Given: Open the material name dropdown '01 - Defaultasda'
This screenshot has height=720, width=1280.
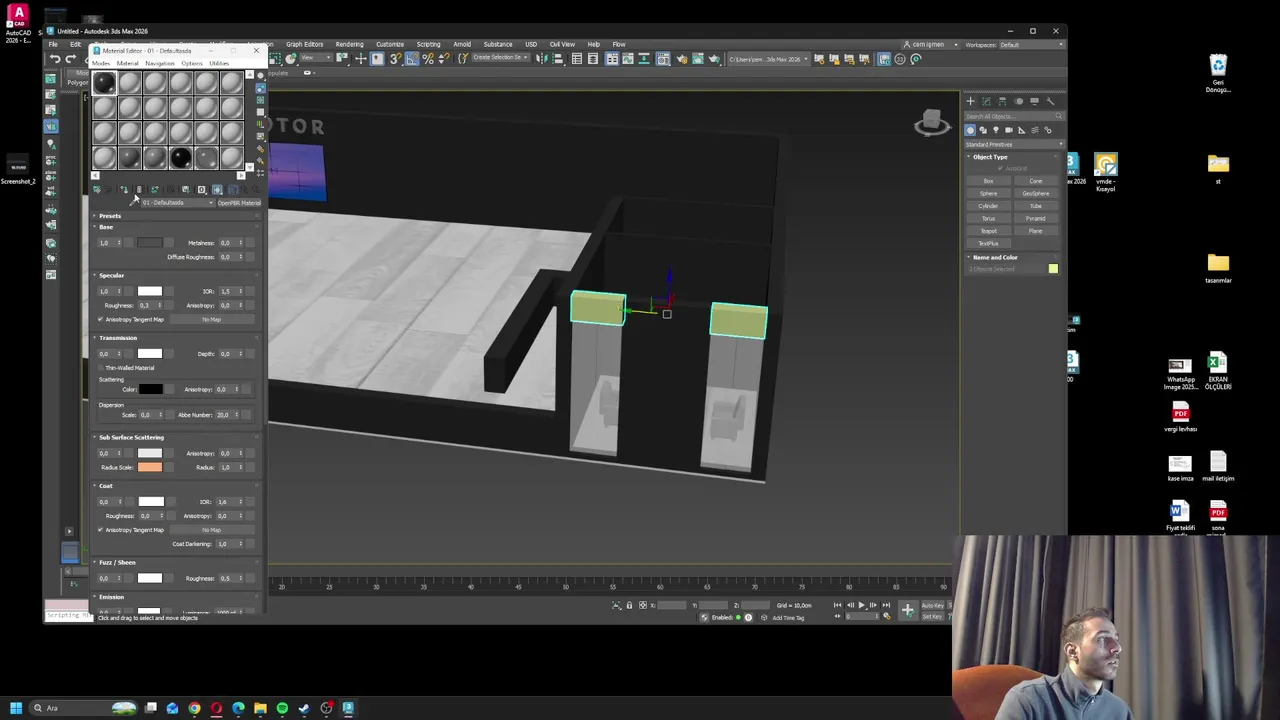Looking at the screenshot, I should 177,203.
